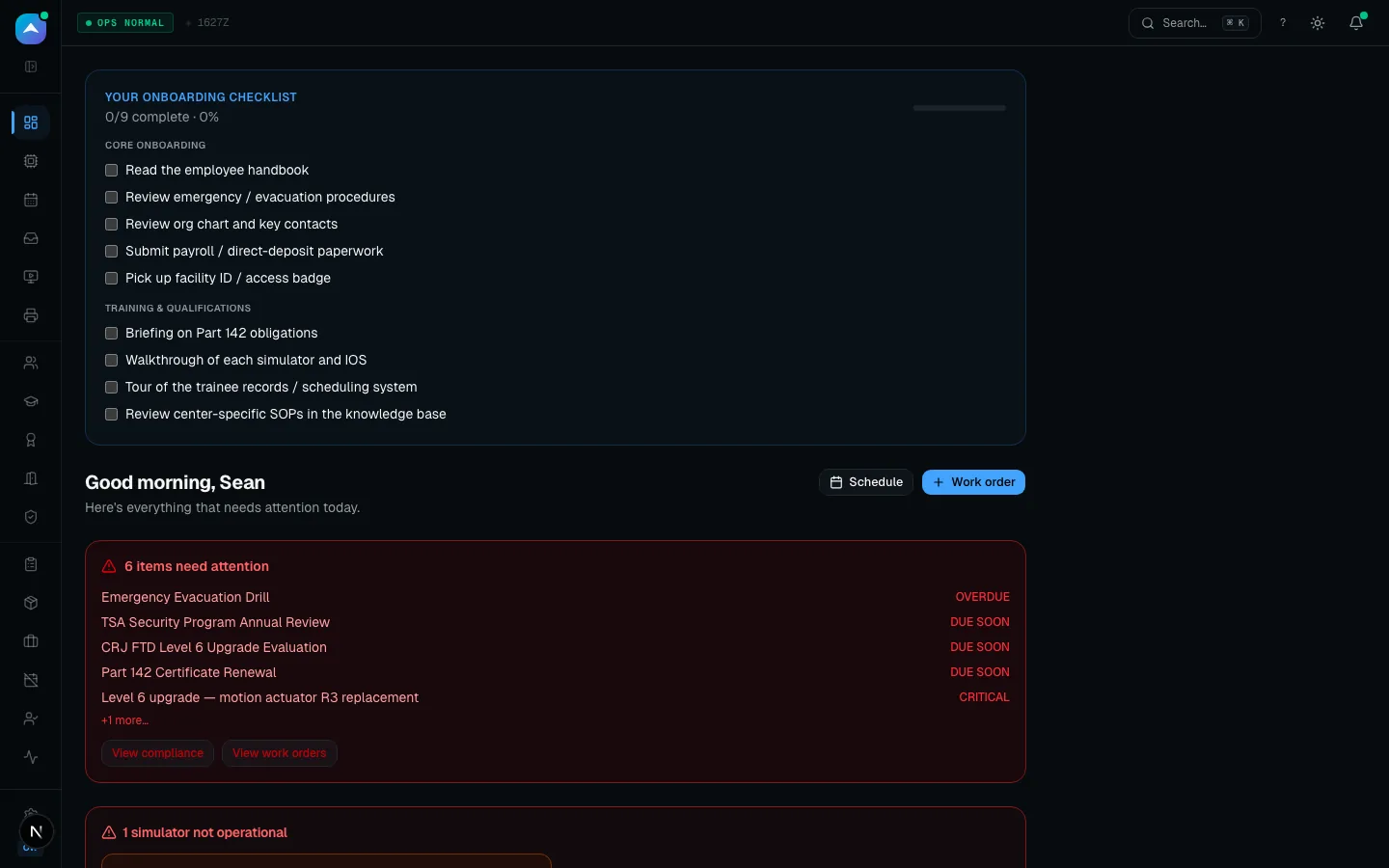Click the Schedule button
Viewport: 1389px width, 868px height.
(866, 482)
